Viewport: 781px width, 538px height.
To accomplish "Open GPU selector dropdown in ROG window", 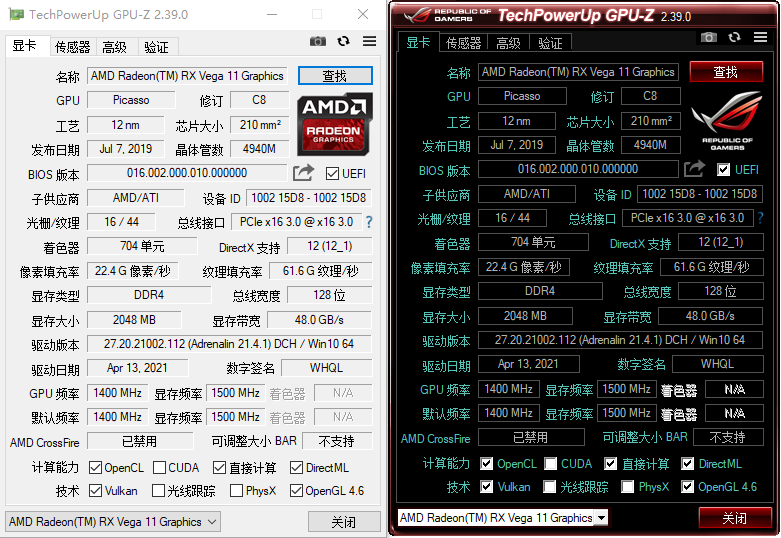I will [x=503, y=518].
